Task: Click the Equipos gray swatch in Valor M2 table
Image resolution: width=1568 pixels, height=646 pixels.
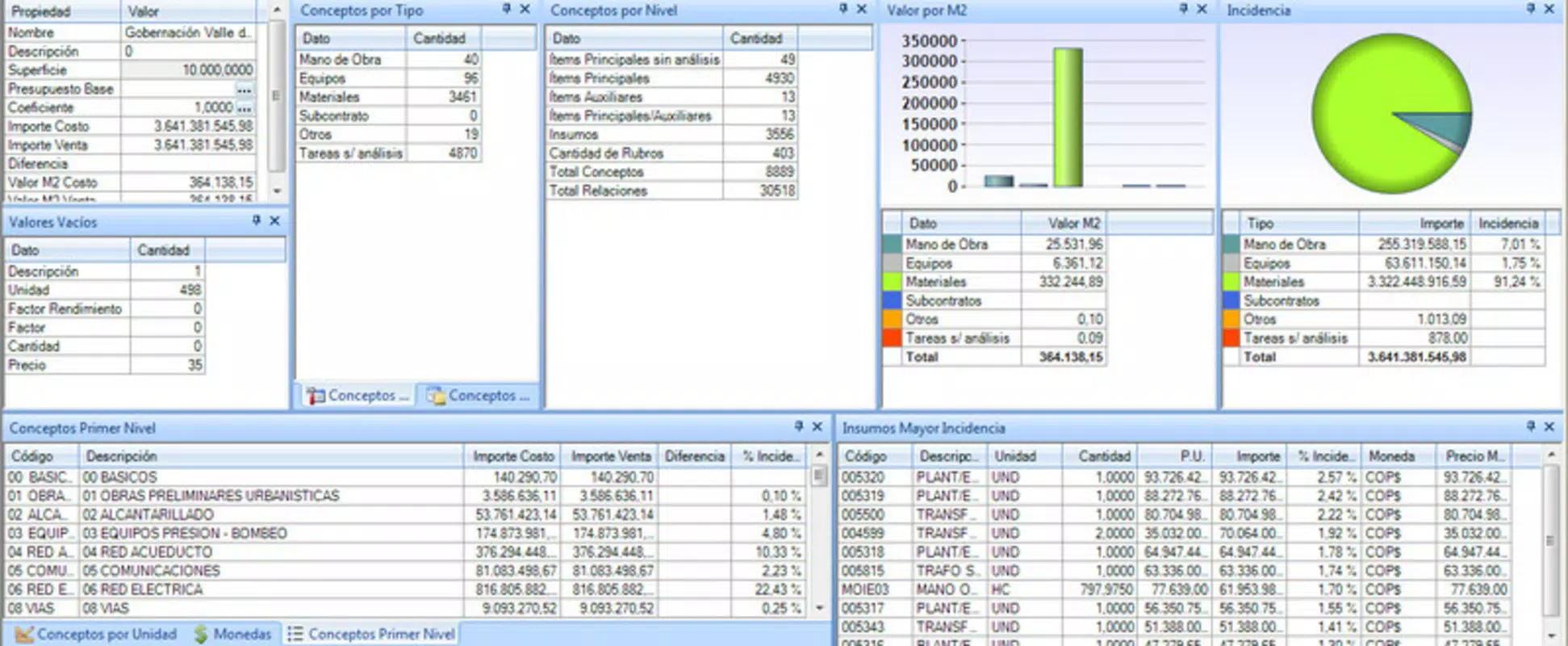Action: pos(892,263)
